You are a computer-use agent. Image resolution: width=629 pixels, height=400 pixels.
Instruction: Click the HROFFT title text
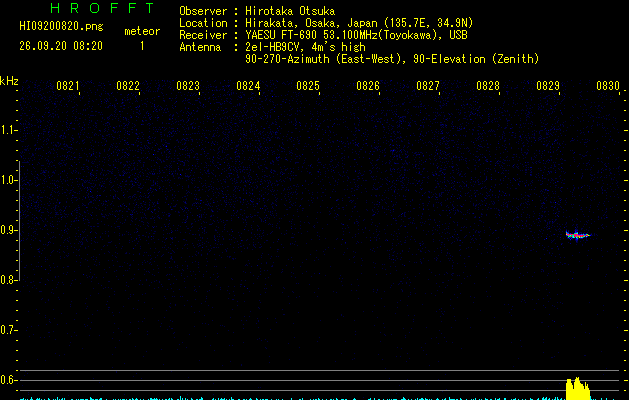click(x=103, y=8)
